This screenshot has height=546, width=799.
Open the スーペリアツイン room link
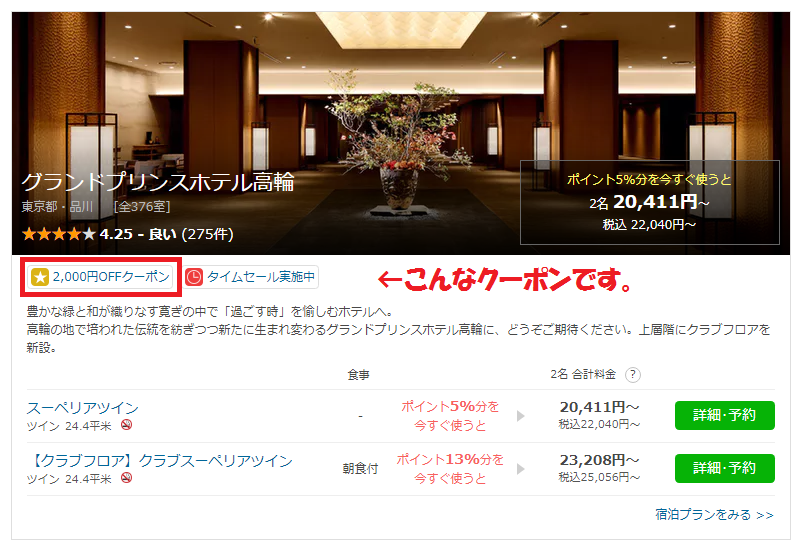[83, 408]
